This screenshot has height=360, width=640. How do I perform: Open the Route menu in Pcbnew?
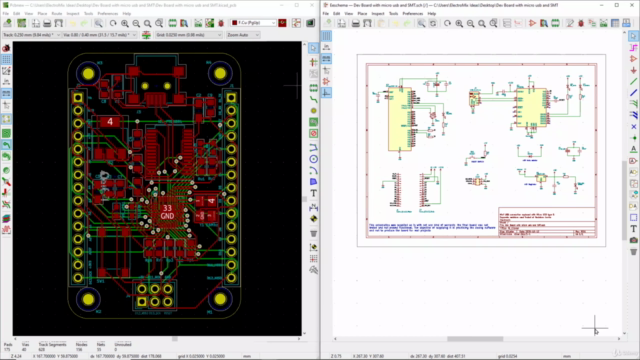pyautogui.click(x=57, y=13)
